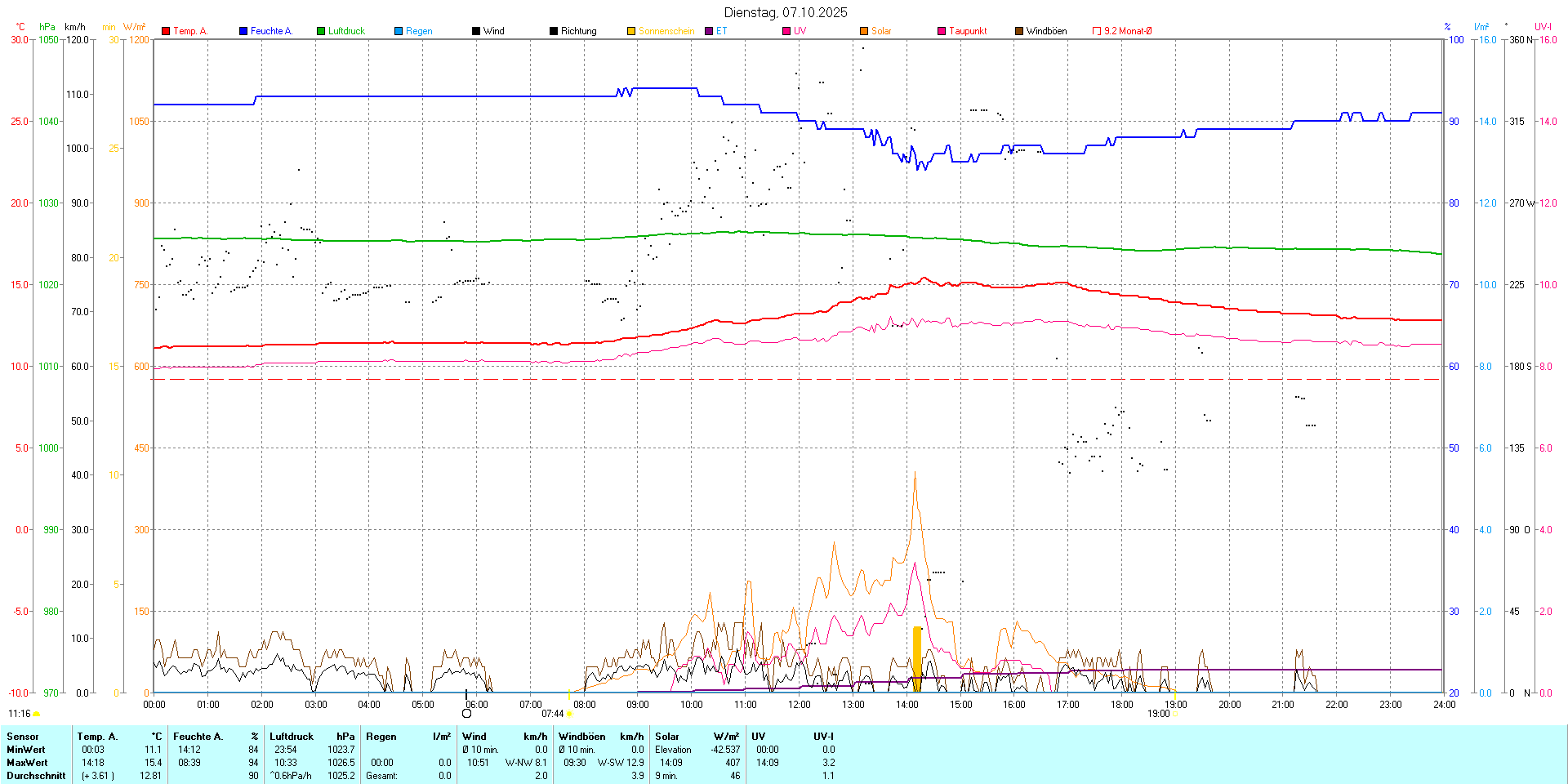
Task: Toggle the 9.2 Monat-Ø legend checkbox
Action: click(1097, 31)
